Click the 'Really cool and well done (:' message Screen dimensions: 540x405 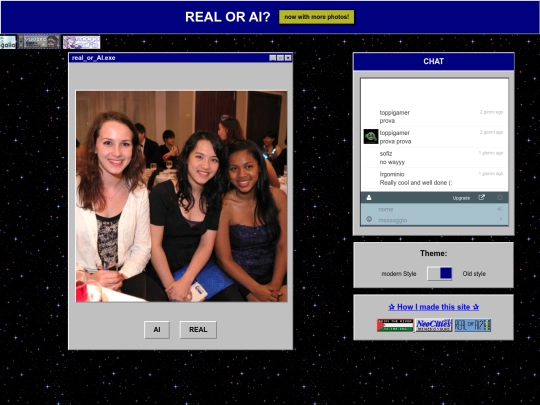pyautogui.click(x=416, y=183)
